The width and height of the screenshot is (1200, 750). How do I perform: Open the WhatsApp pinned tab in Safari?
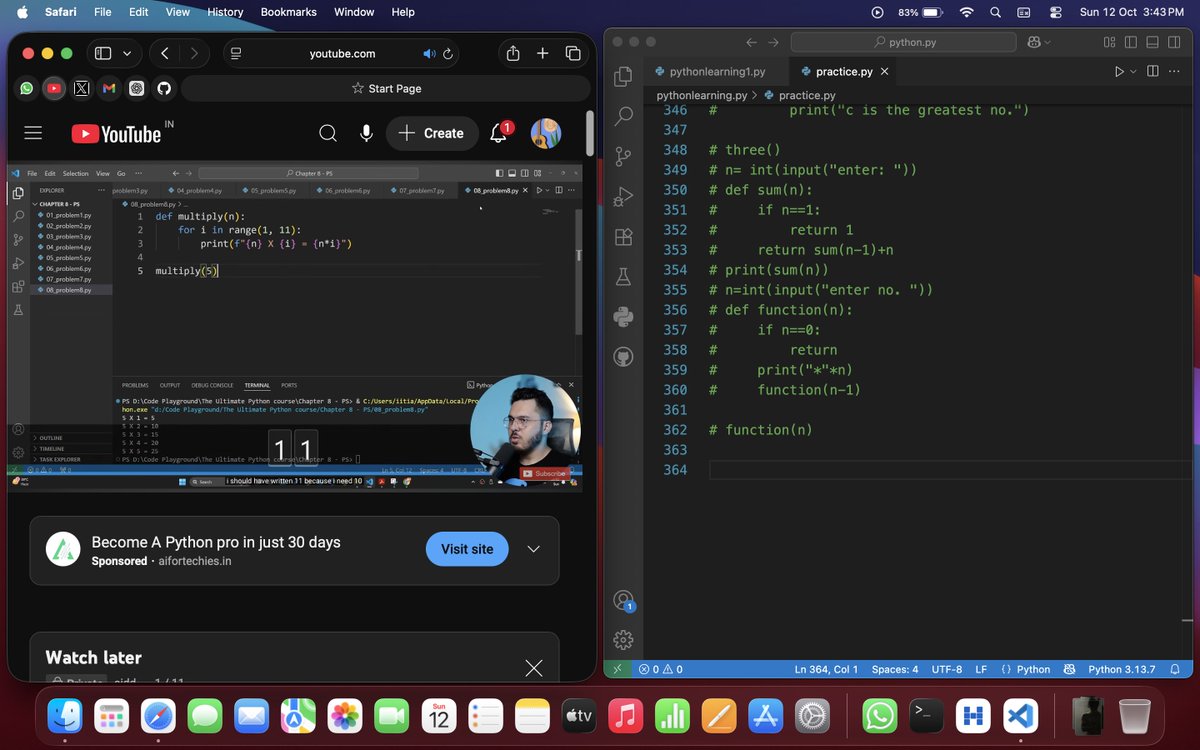(x=27, y=88)
